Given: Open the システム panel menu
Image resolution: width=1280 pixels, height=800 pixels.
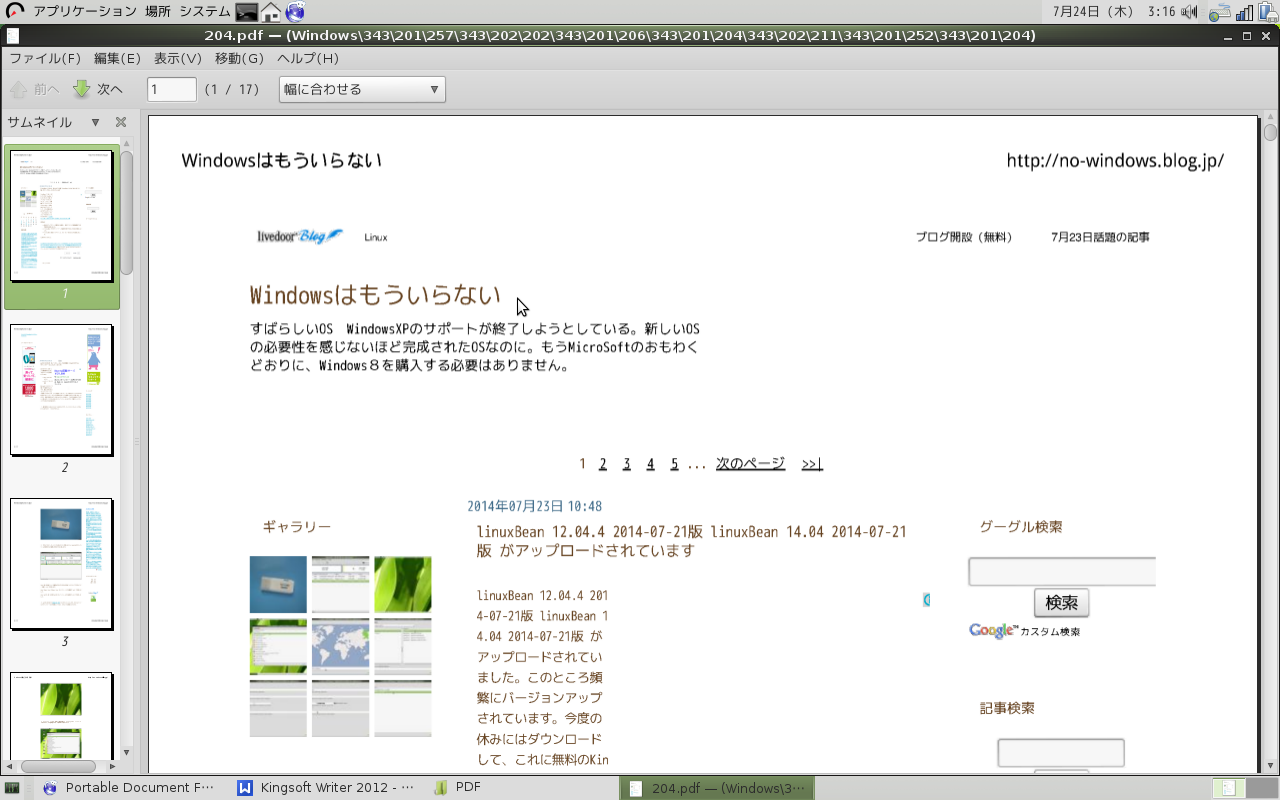Looking at the screenshot, I should point(206,12).
